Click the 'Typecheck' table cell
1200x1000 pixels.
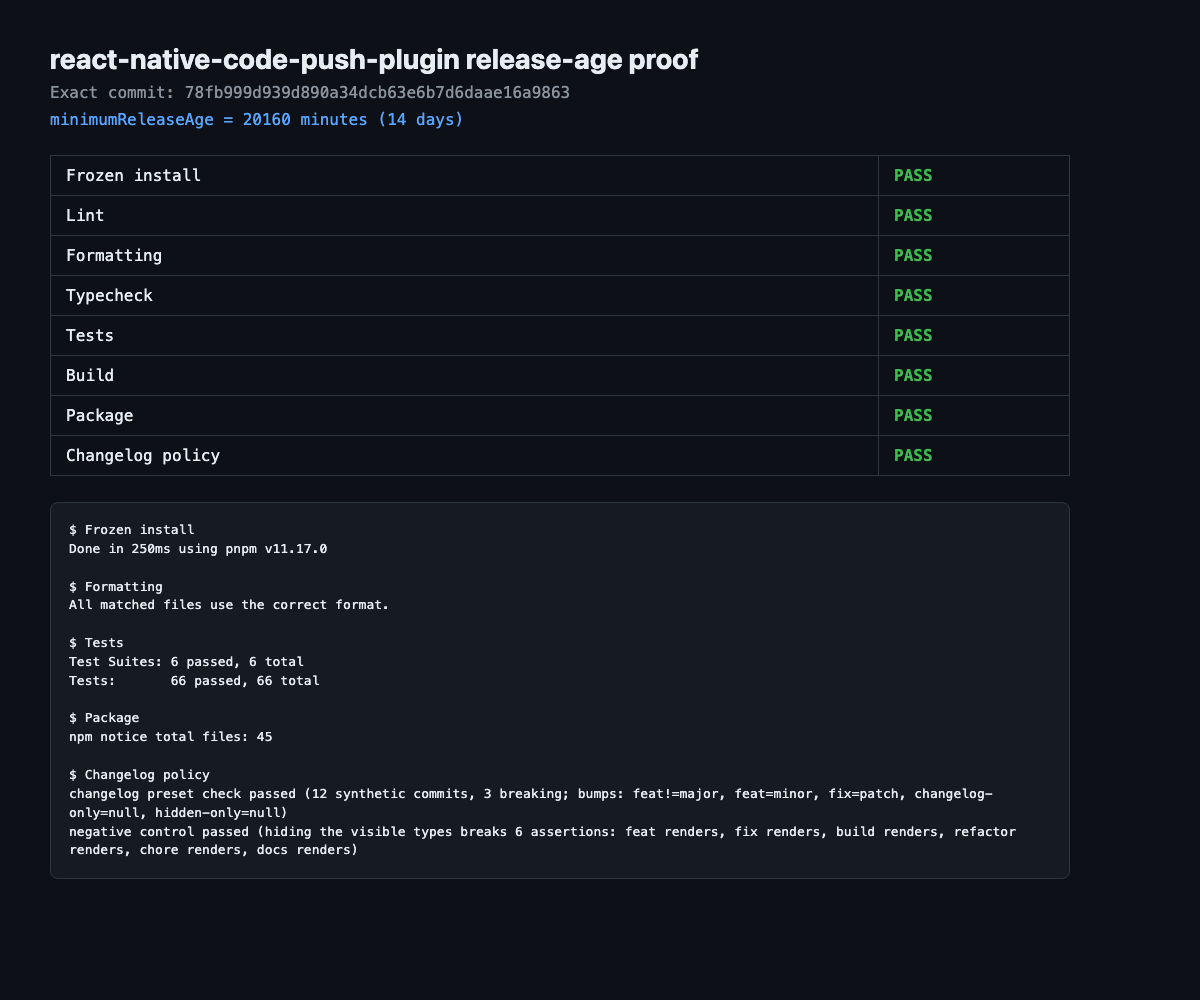464,296
